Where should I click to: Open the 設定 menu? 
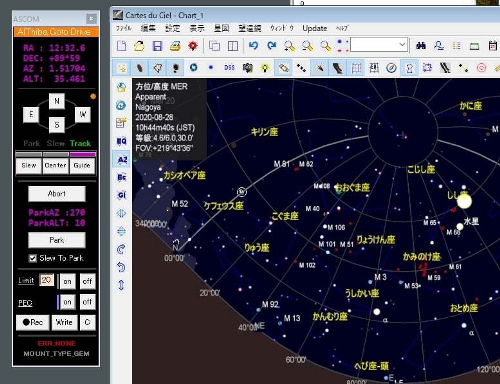[172, 28]
